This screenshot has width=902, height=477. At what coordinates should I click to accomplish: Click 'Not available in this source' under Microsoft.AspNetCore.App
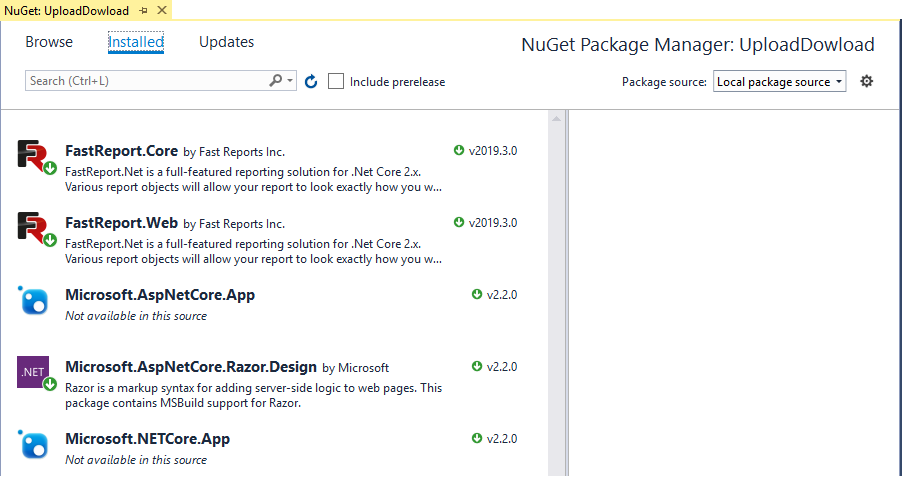point(136,315)
